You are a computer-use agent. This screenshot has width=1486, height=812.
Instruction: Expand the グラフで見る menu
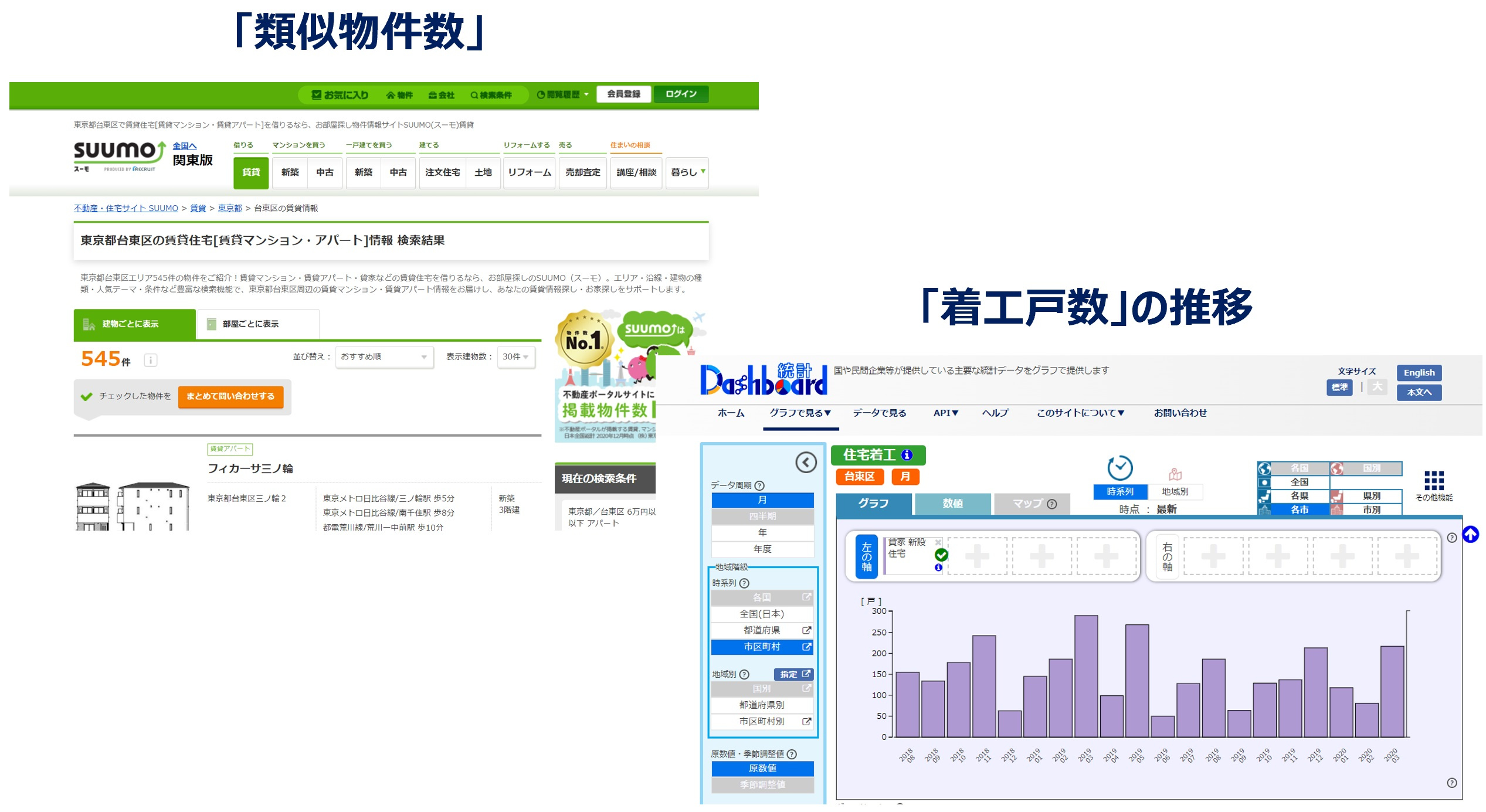pyautogui.click(x=801, y=413)
